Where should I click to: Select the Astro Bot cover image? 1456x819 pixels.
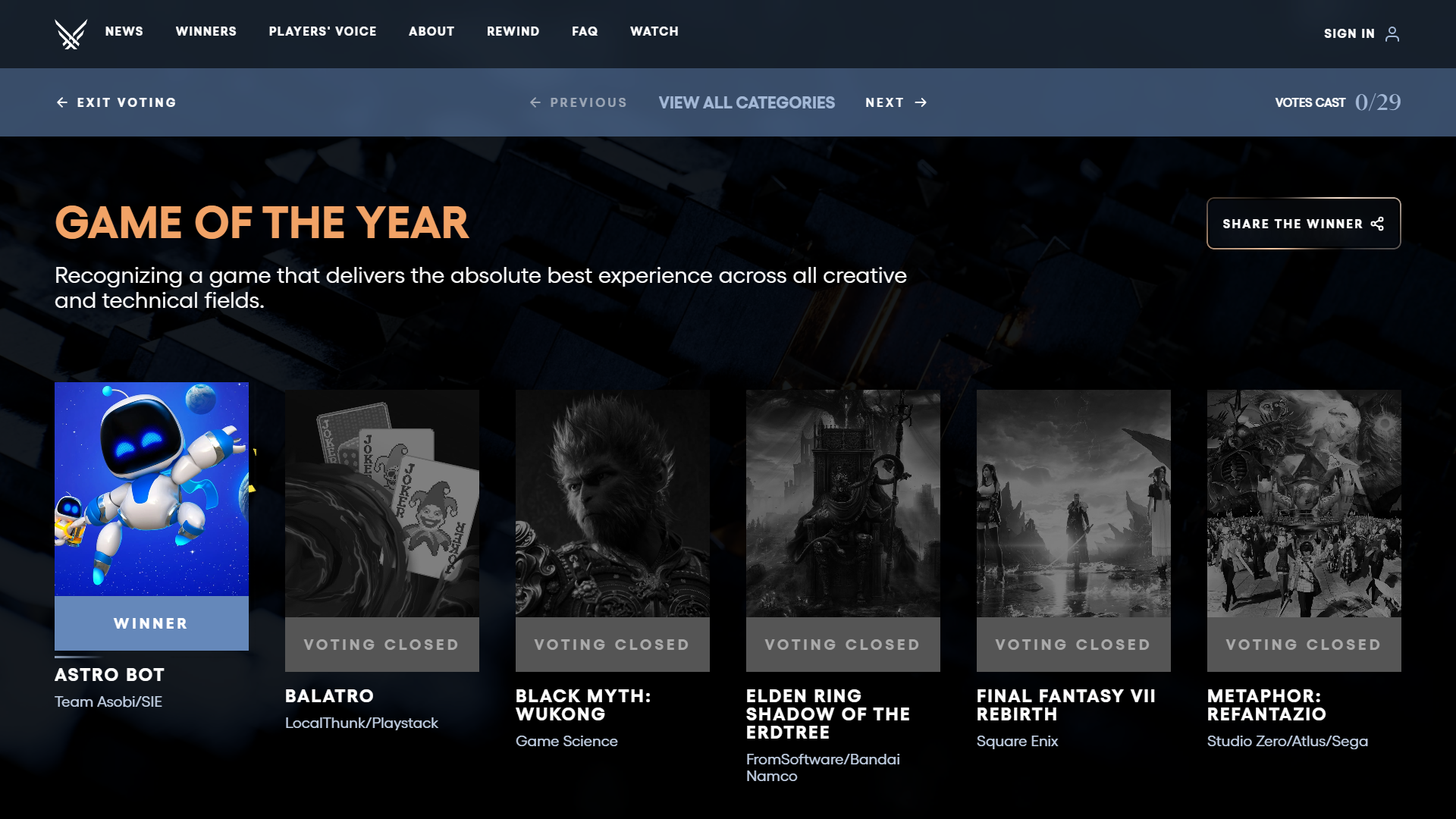point(152,489)
